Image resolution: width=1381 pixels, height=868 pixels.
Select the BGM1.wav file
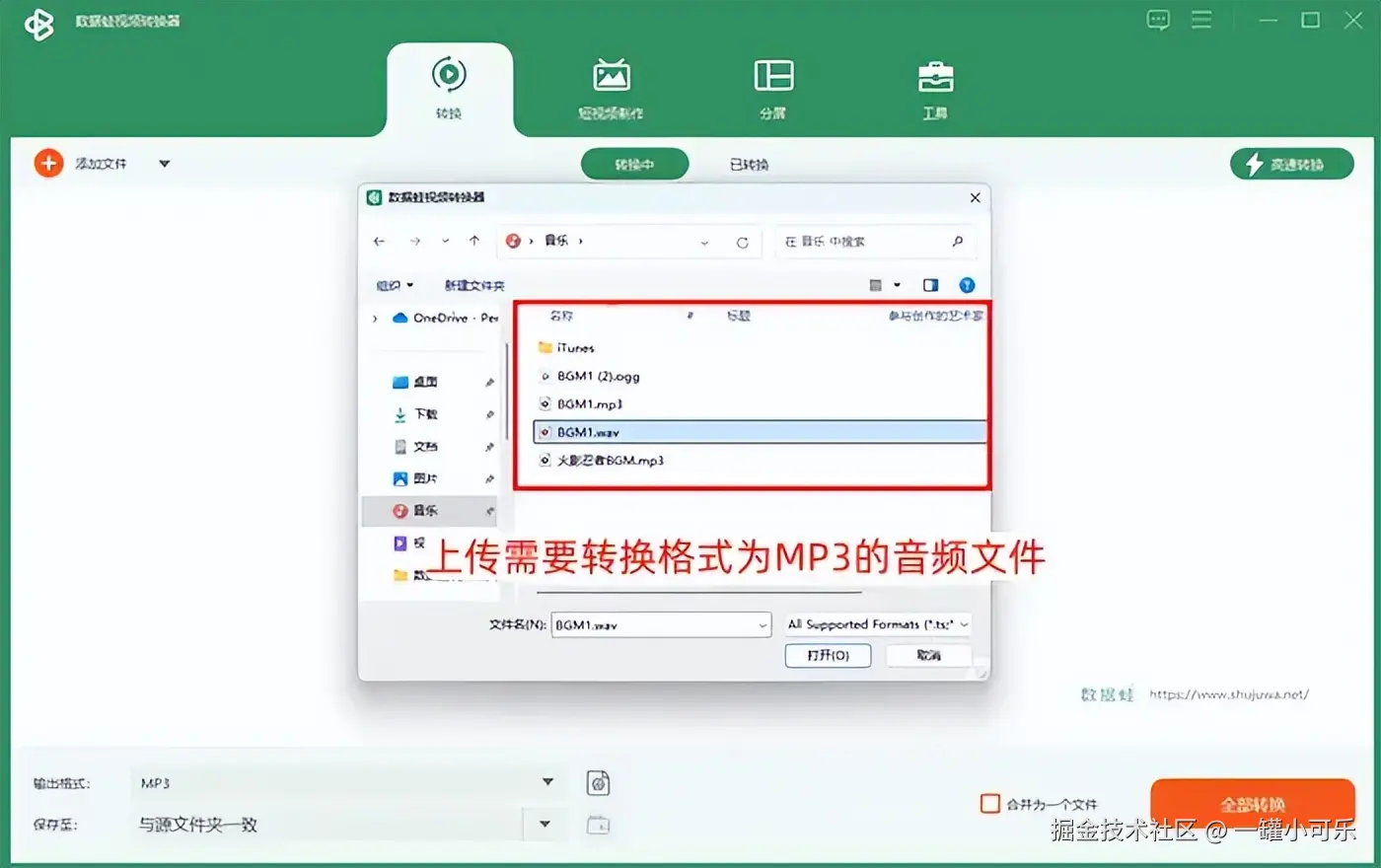click(760, 432)
